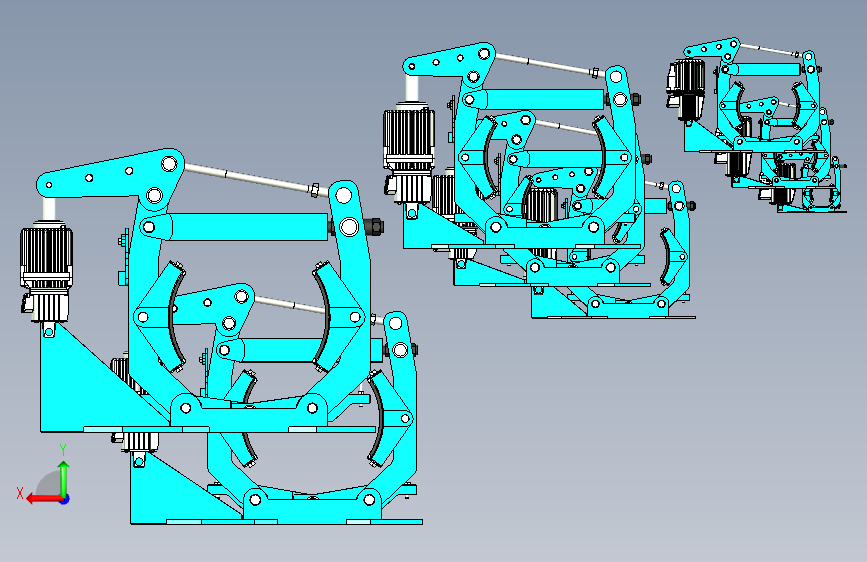The image size is (867, 562).
Task: Click the green Y axis arrow of the triad
Action: click(x=64, y=477)
